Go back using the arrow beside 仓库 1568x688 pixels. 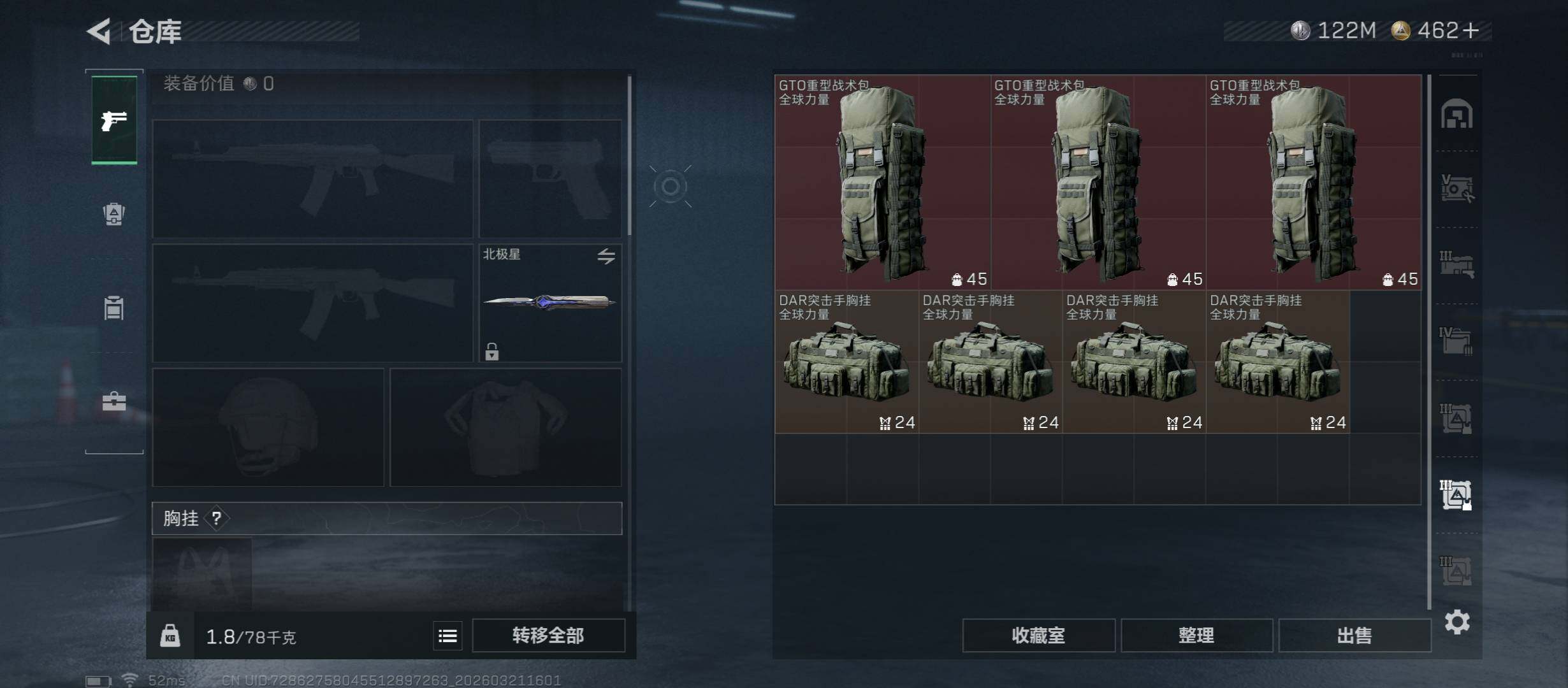99,31
